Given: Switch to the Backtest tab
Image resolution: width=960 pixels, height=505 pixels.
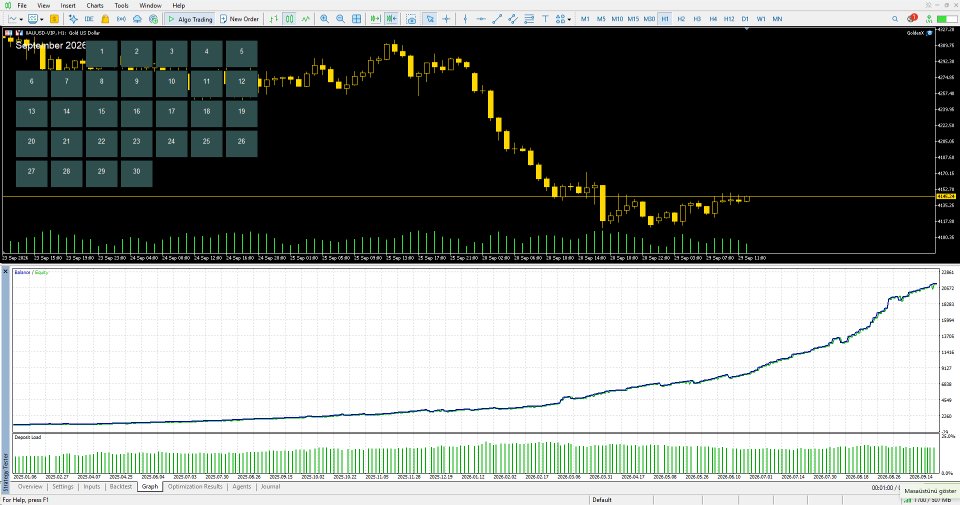Looking at the screenshot, I should click(x=121, y=487).
